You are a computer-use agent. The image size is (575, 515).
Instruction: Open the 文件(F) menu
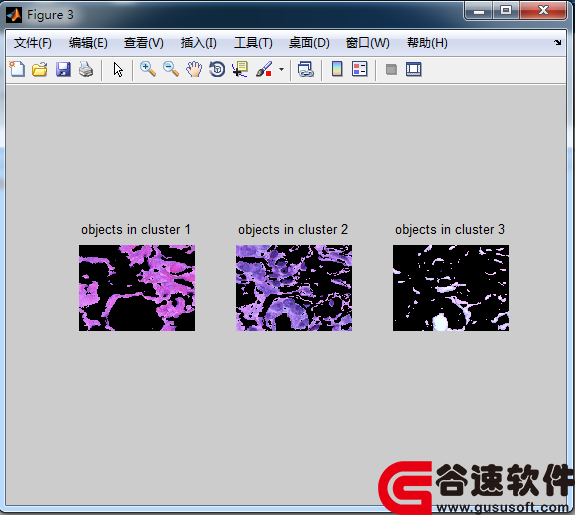pyautogui.click(x=33, y=43)
